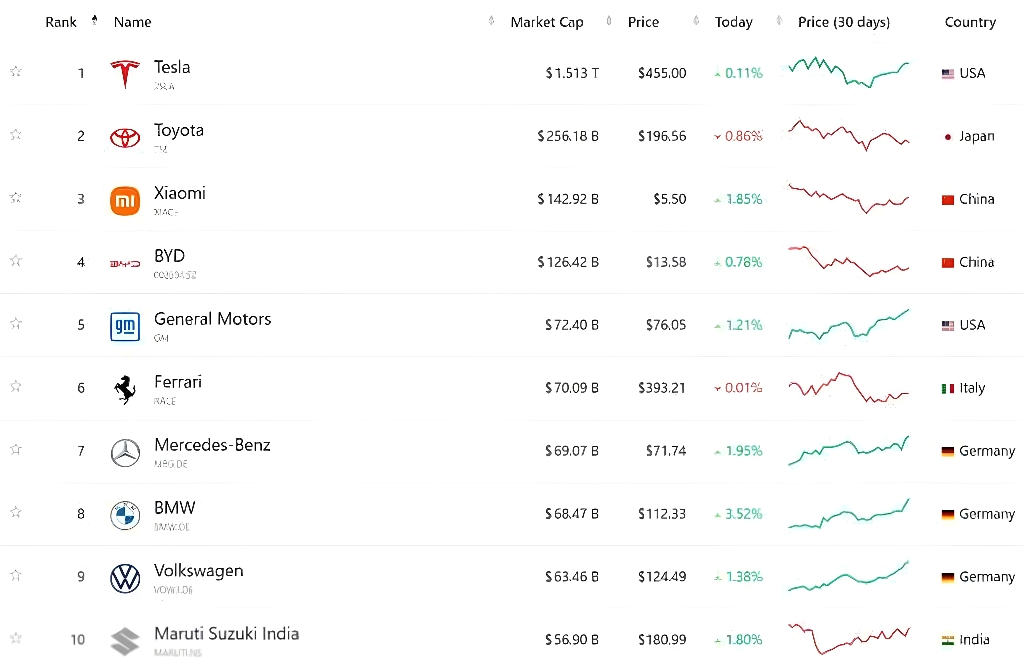Screen dimensions: 1024x660
Task: Click the Volkswagen logo icon
Action: 125,578
